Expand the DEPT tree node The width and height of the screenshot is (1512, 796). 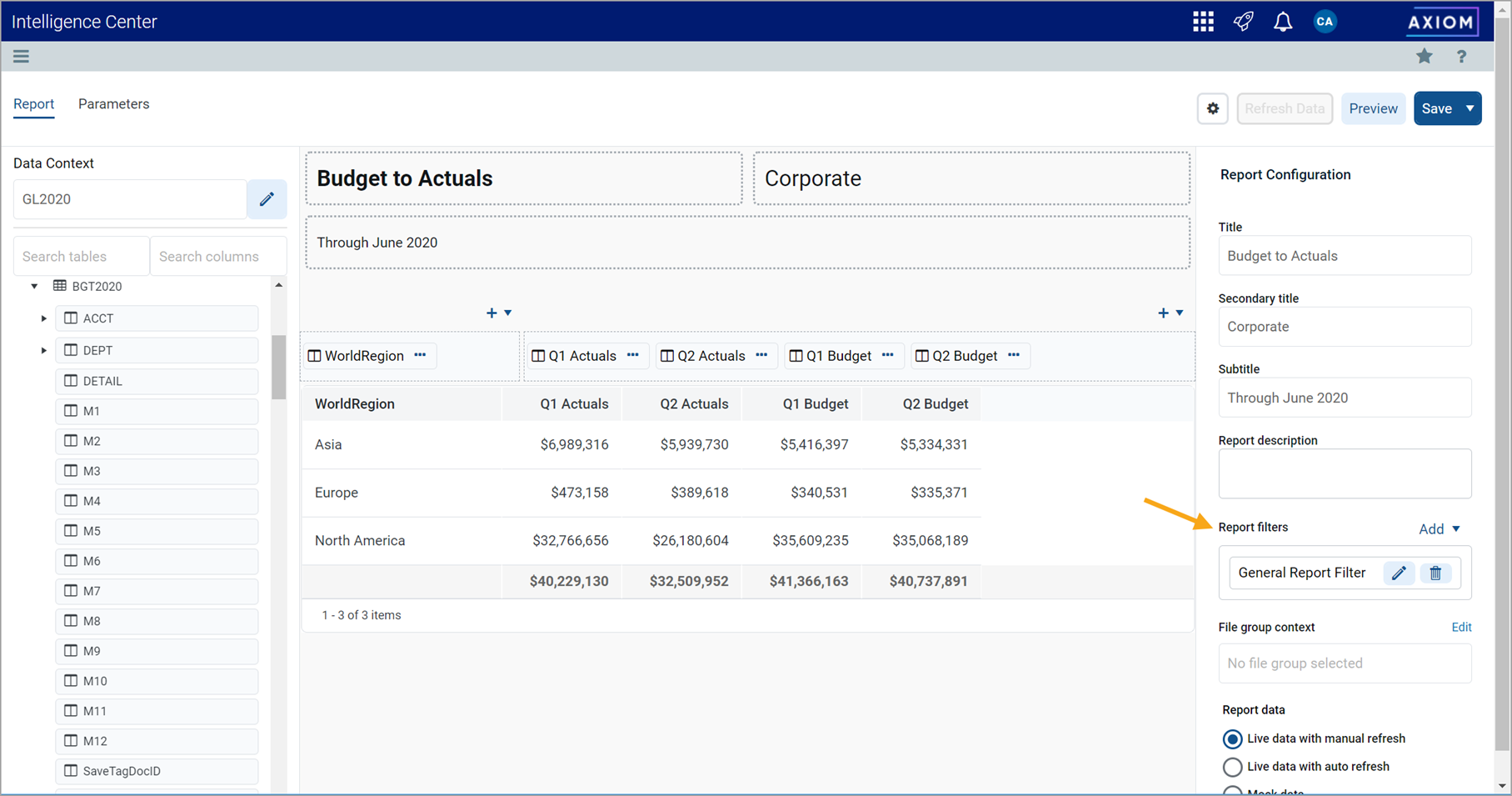pyautogui.click(x=44, y=350)
